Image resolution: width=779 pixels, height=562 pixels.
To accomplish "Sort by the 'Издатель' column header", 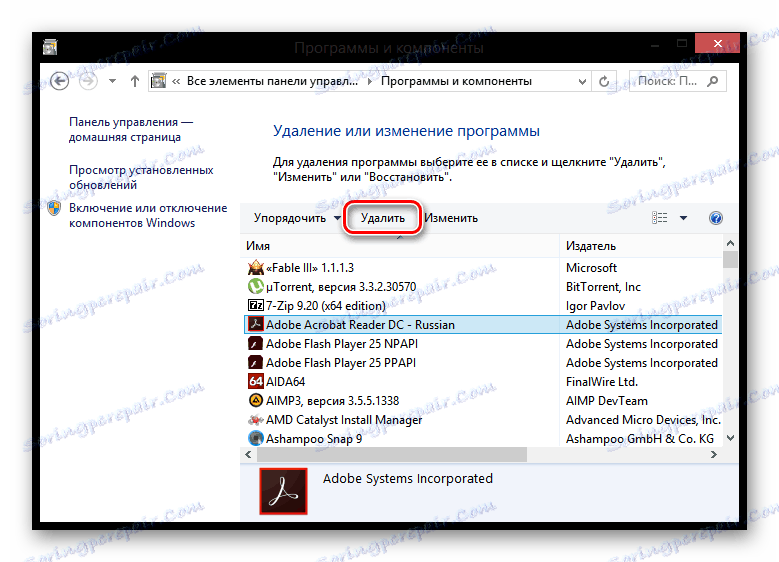I will pos(641,246).
